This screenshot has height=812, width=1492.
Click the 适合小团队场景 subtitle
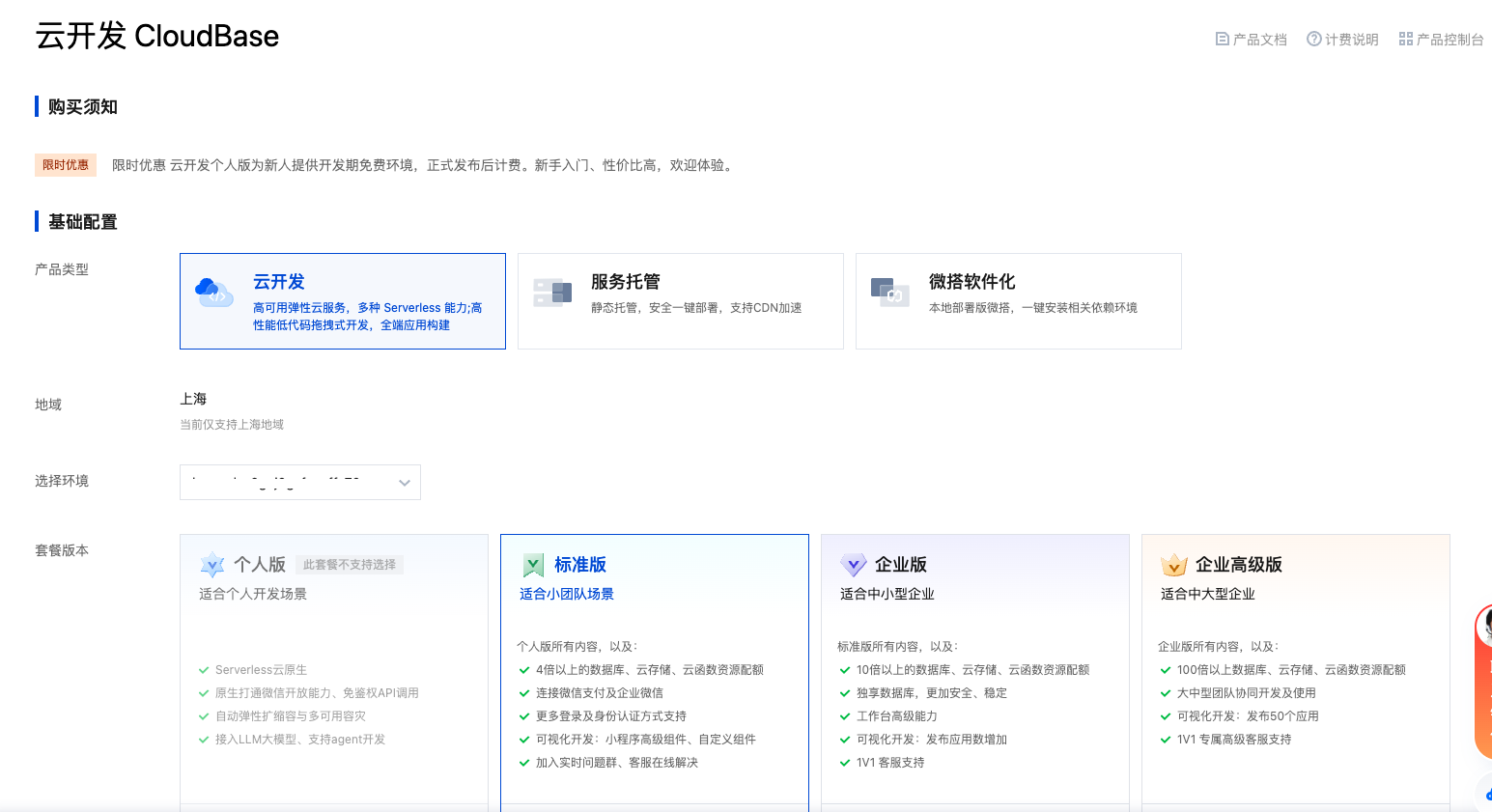pos(567,594)
